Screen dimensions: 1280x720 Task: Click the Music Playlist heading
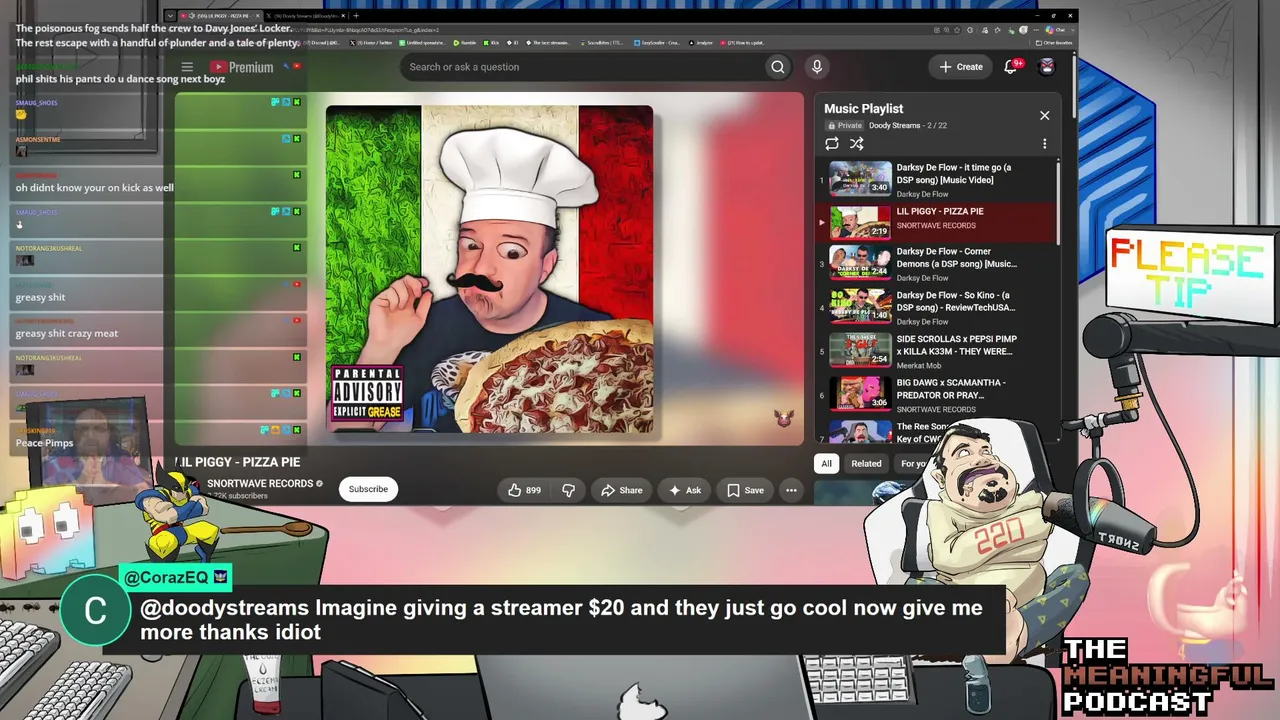(x=864, y=109)
